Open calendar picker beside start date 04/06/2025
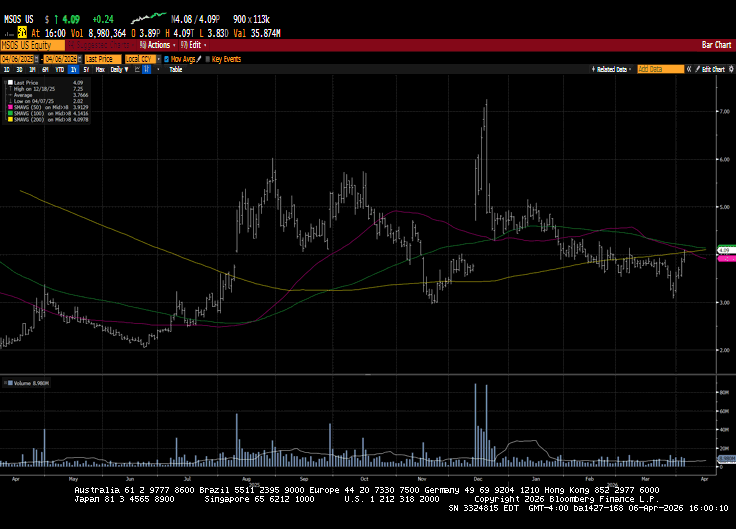 click(x=36, y=59)
